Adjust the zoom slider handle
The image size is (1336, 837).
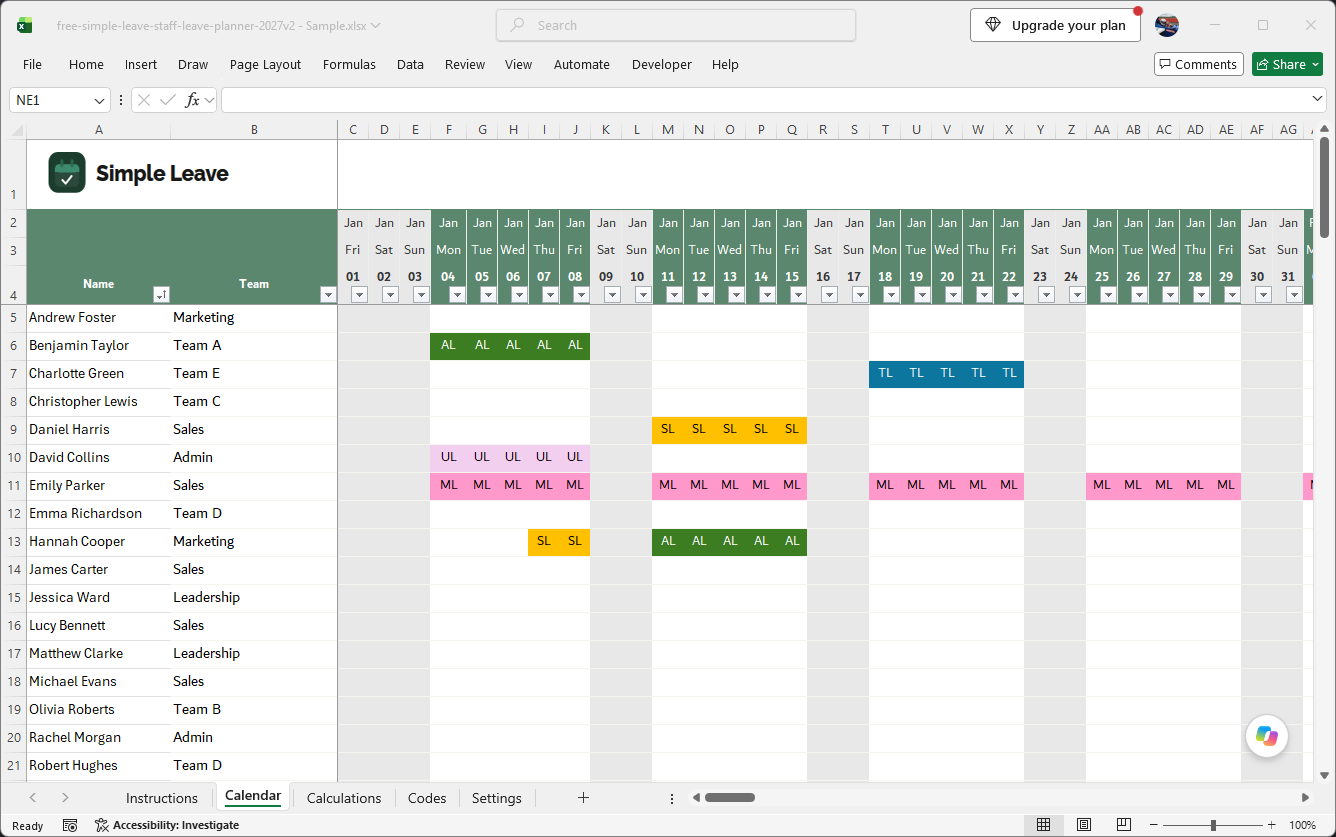tap(1213, 825)
